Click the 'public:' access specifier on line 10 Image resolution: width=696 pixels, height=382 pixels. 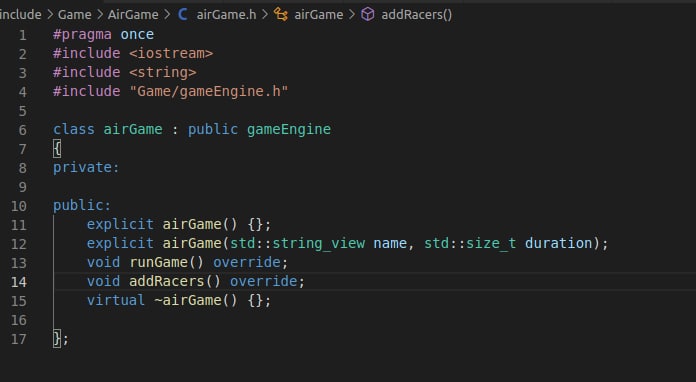(82, 205)
